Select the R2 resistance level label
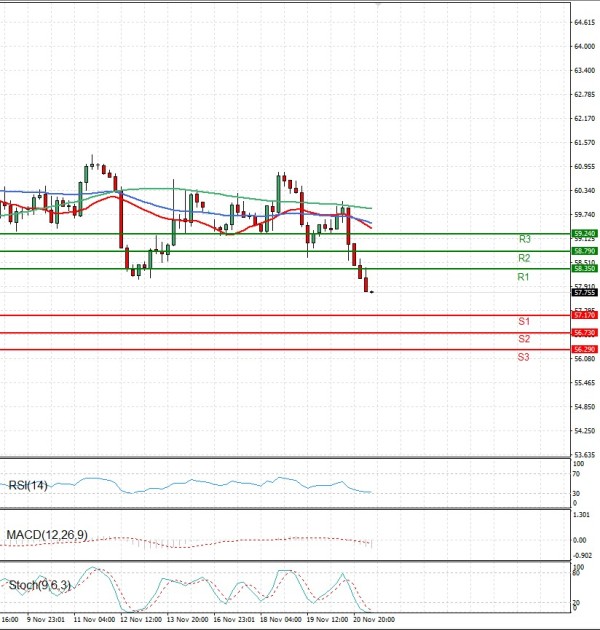The height and width of the screenshot is (630, 600). 523,258
